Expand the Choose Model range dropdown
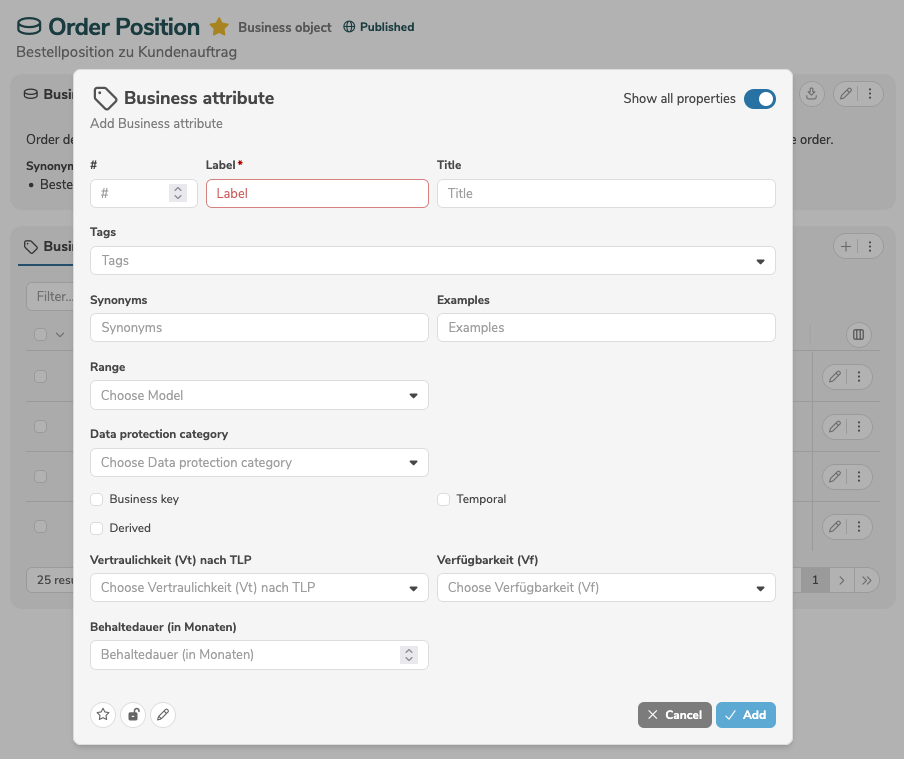The height and width of the screenshot is (759, 904). 259,395
